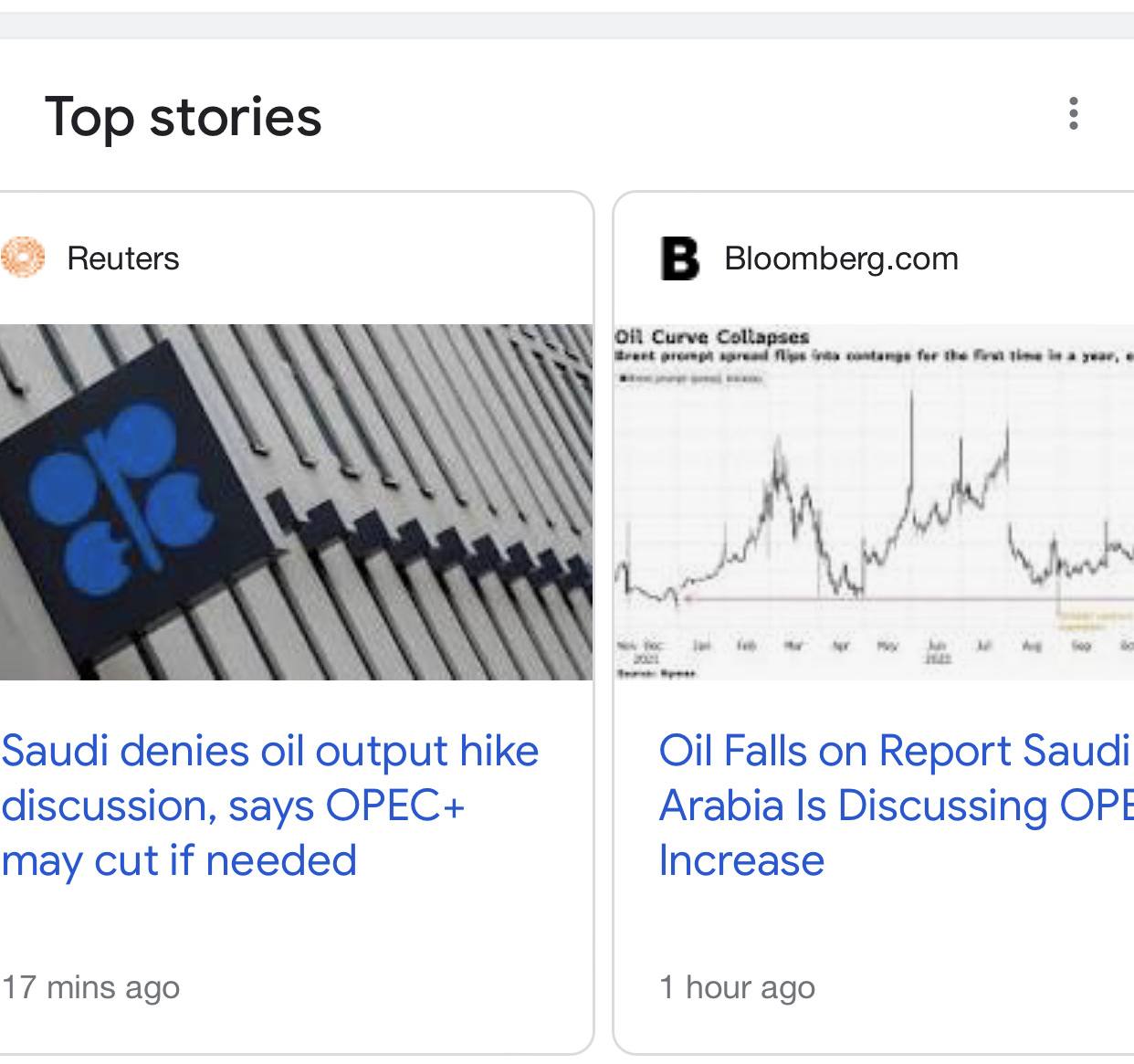Open the Top stories three-dot options menu
Viewport: 1134px width, 1064px height.
point(1073,114)
